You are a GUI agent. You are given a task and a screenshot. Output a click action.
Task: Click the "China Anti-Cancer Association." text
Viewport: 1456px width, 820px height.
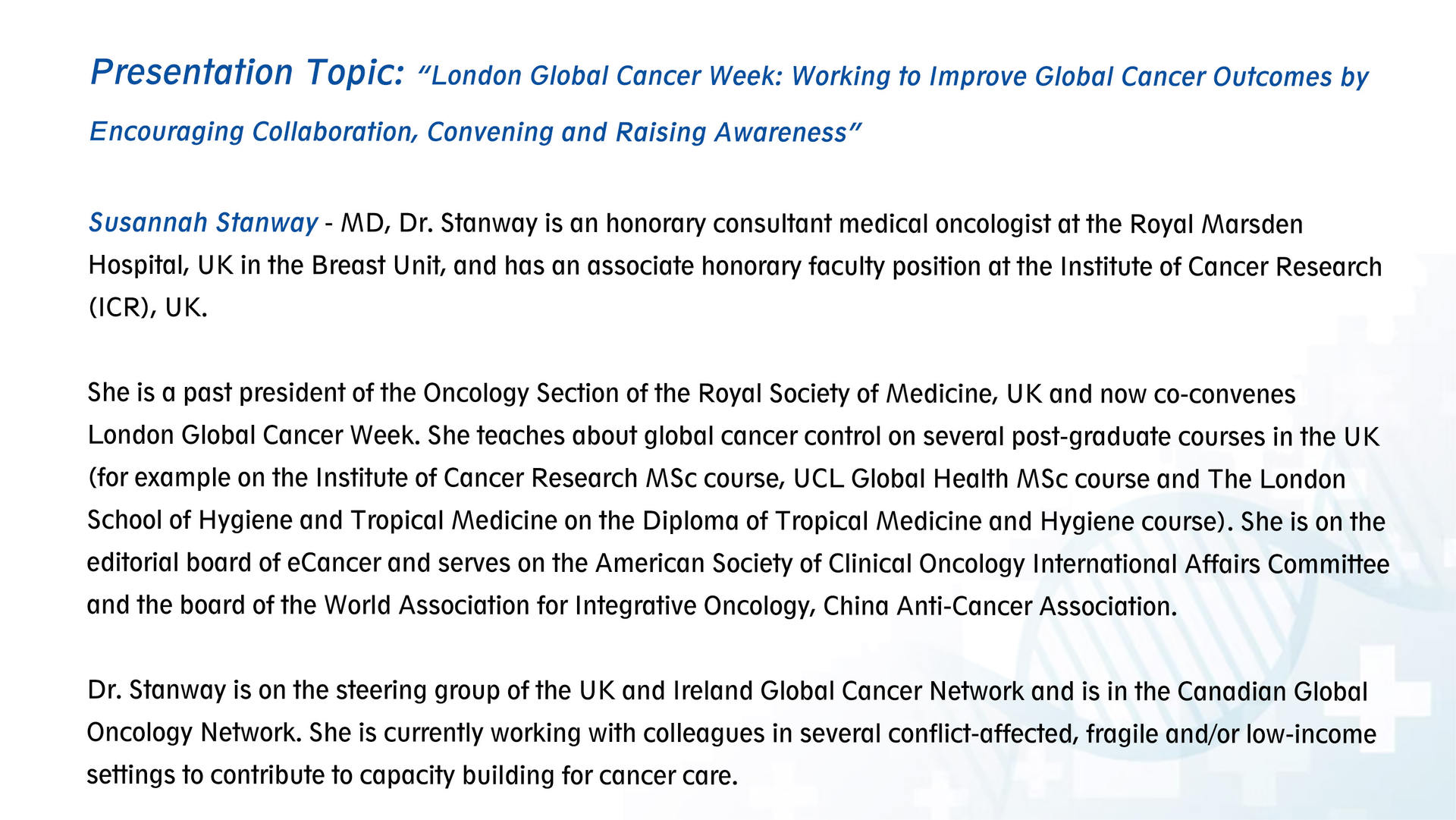tap(999, 606)
